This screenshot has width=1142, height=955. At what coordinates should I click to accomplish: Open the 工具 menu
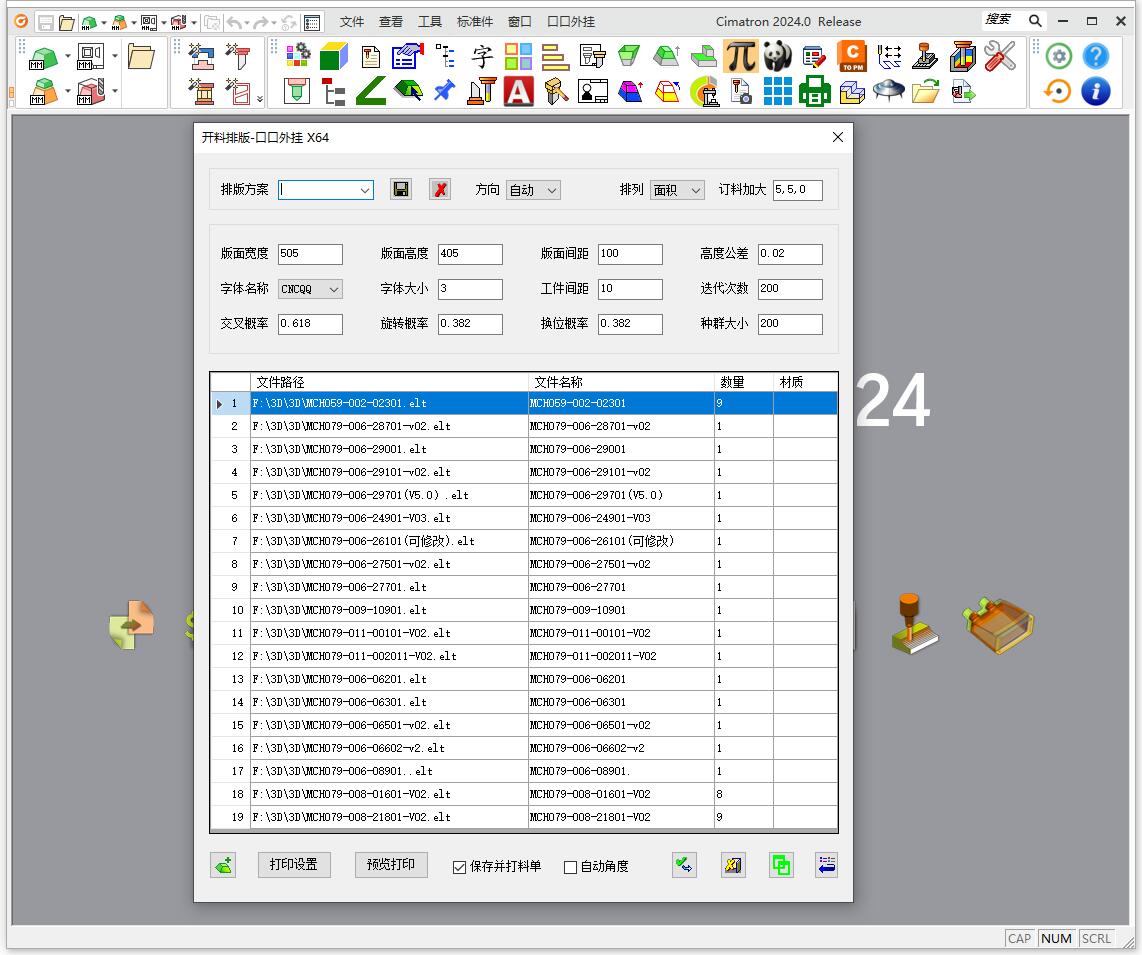click(x=430, y=21)
